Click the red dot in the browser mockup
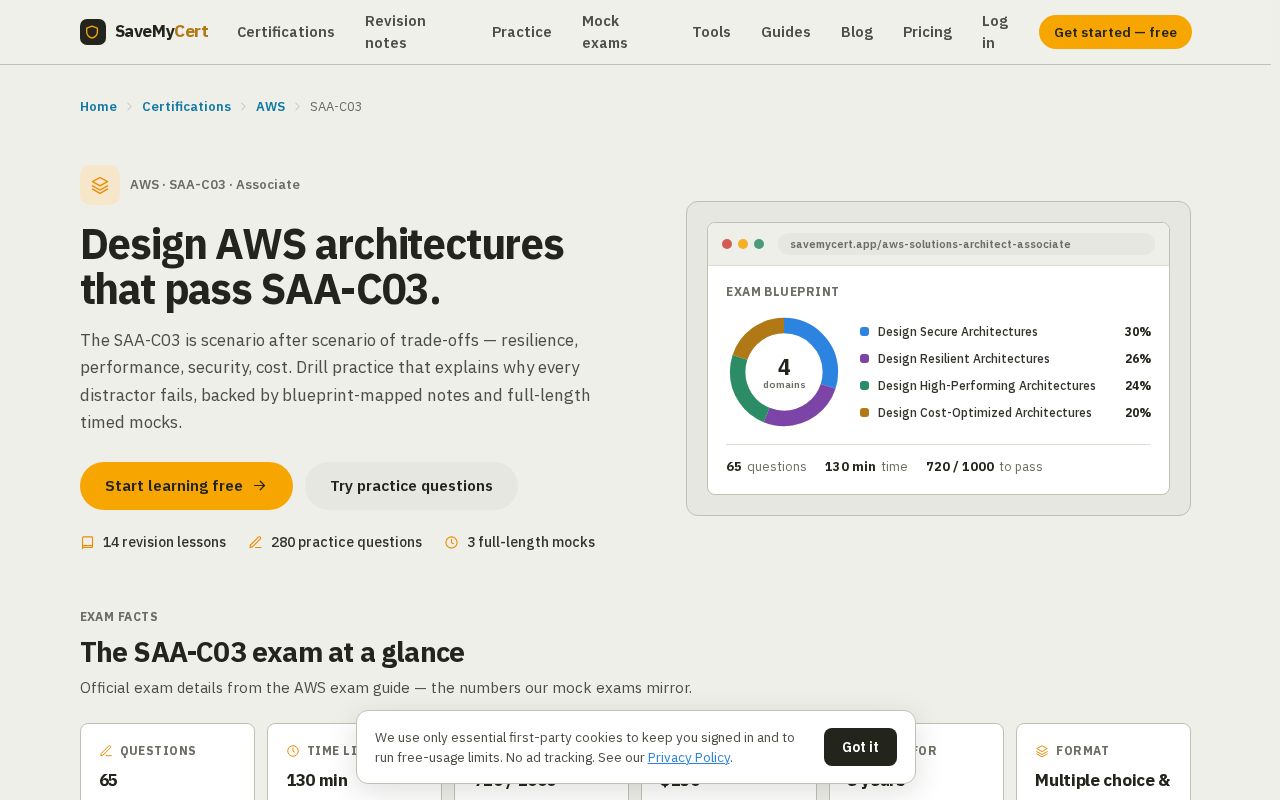Viewport: 1280px width, 800px height. pos(727,244)
